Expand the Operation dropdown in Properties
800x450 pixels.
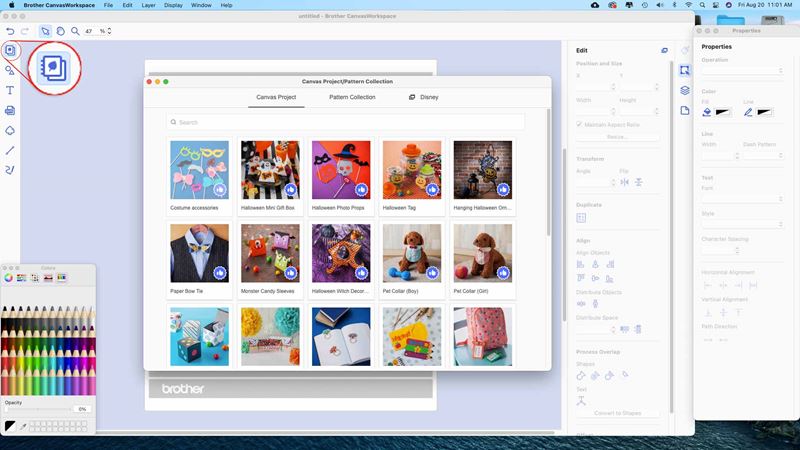coord(742,71)
